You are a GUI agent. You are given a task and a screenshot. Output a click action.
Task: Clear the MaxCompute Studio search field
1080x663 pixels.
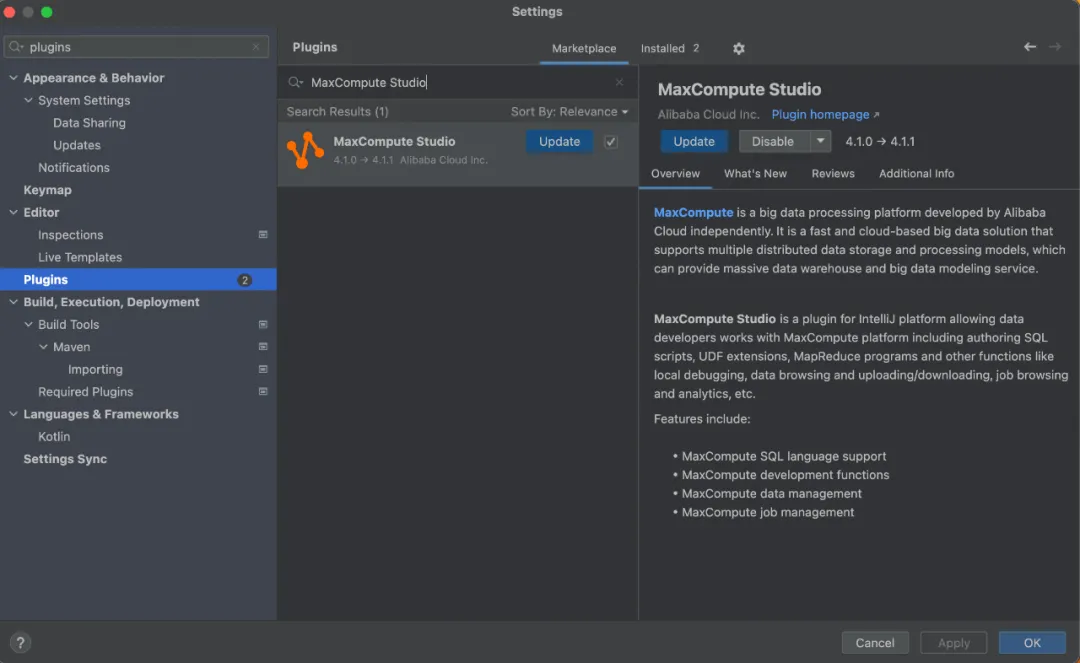coord(619,83)
